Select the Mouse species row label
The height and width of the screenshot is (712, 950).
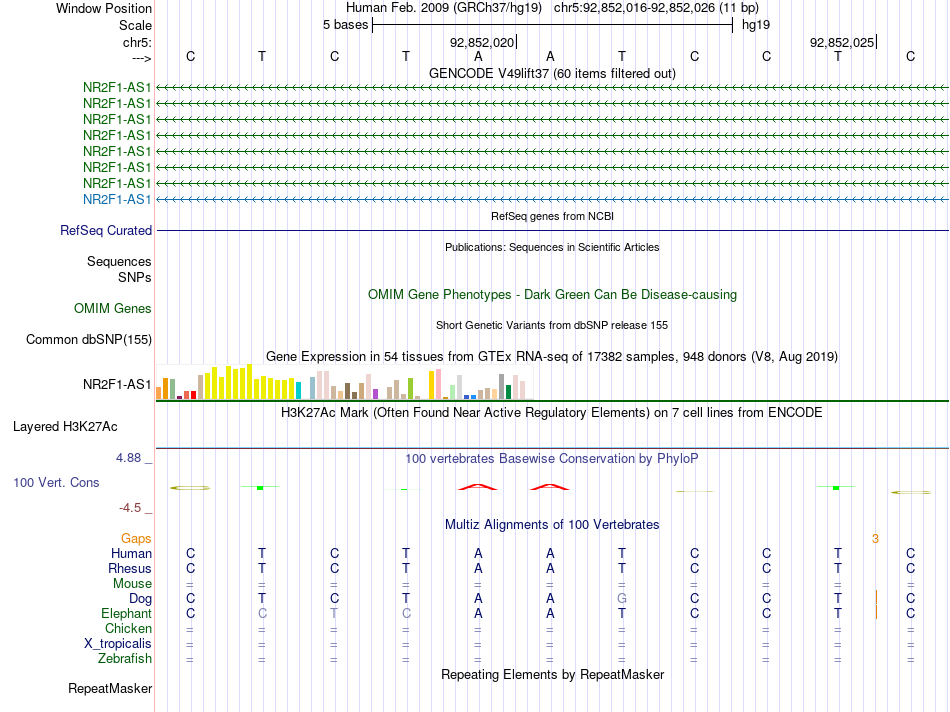click(132, 584)
